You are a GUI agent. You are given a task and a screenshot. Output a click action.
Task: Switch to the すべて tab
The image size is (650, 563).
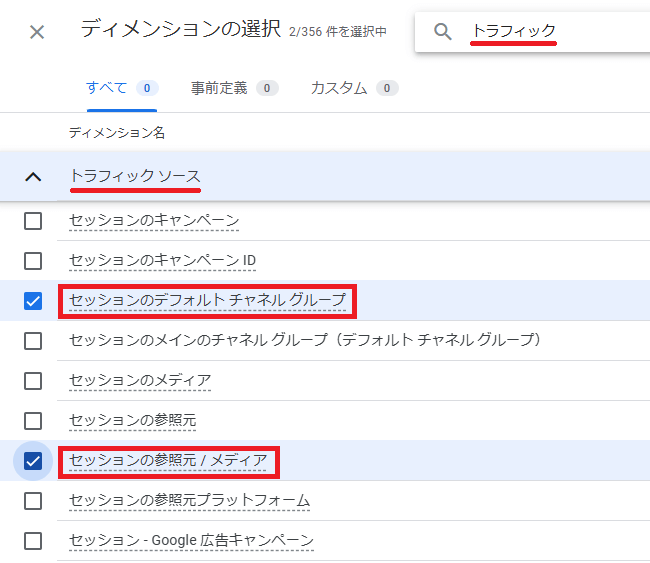point(107,88)
